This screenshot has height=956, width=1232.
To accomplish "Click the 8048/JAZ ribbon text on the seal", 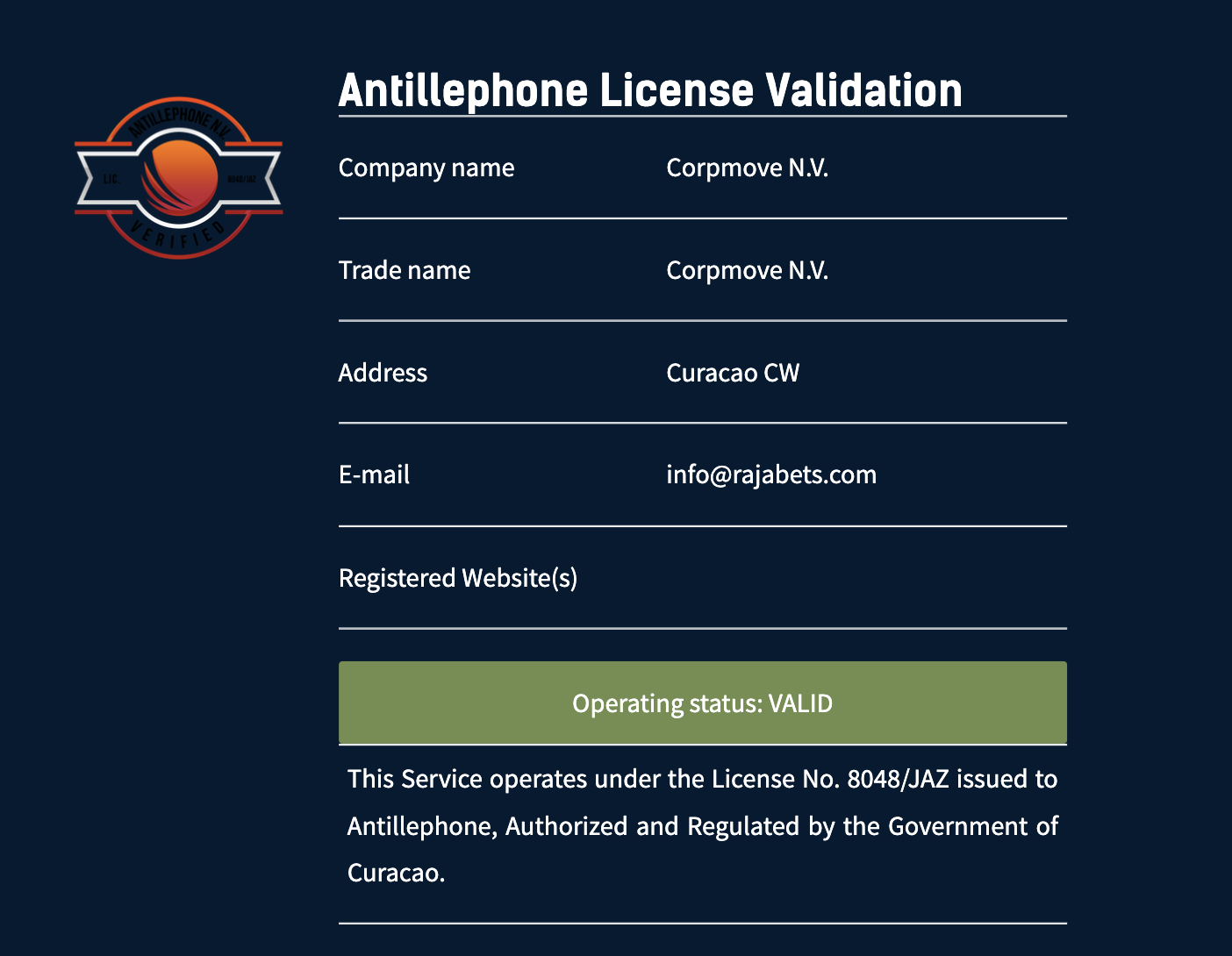I will click(241, 179).
